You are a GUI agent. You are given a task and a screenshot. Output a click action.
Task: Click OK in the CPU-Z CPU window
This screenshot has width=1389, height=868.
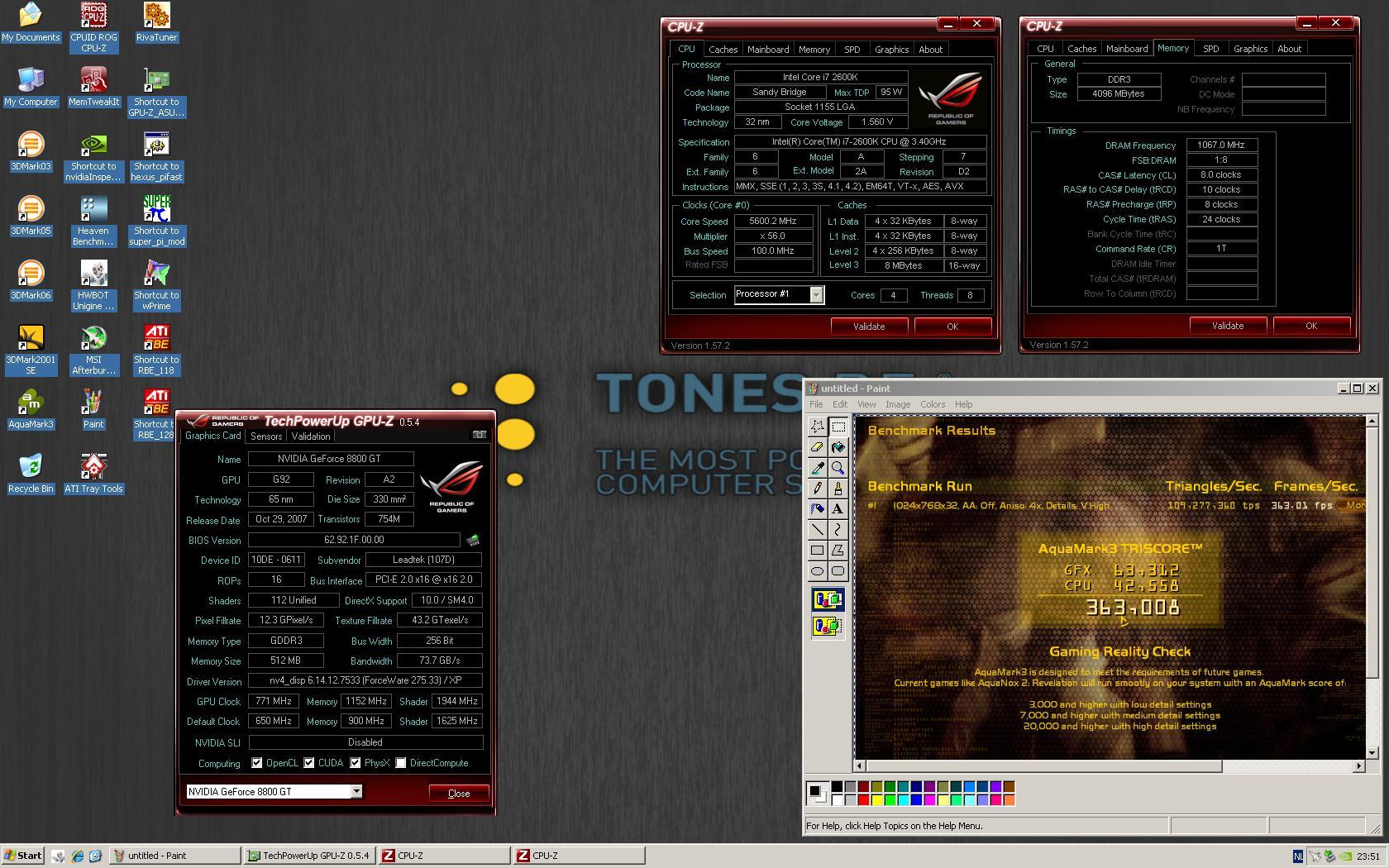952,327
